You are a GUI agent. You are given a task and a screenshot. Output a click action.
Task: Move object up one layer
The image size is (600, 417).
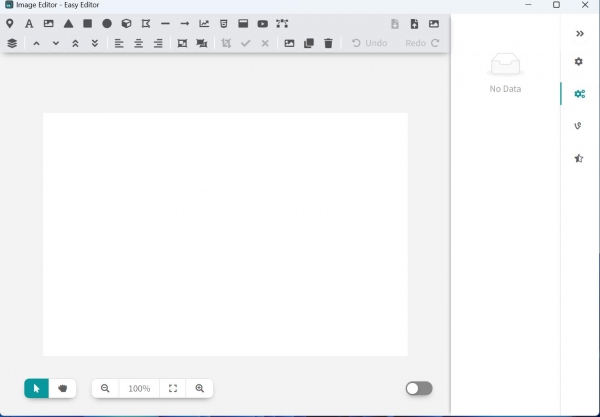coord(36,43)
